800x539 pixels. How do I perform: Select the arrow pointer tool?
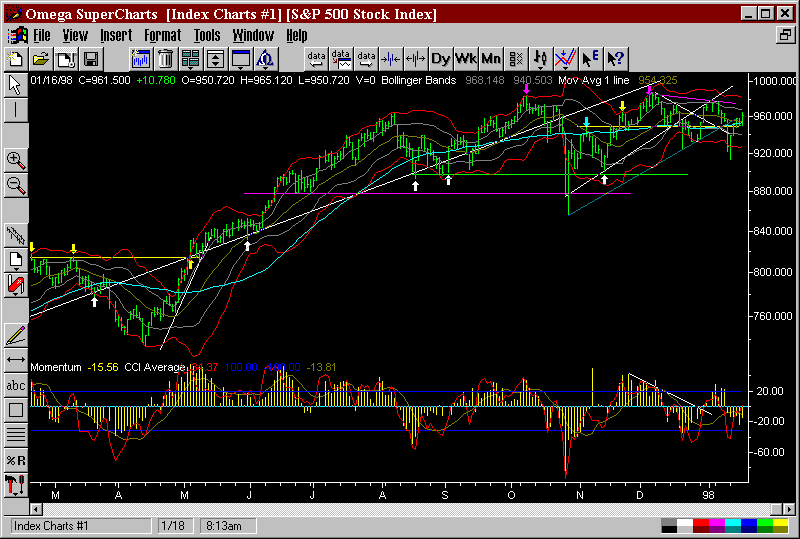[16, 85]
